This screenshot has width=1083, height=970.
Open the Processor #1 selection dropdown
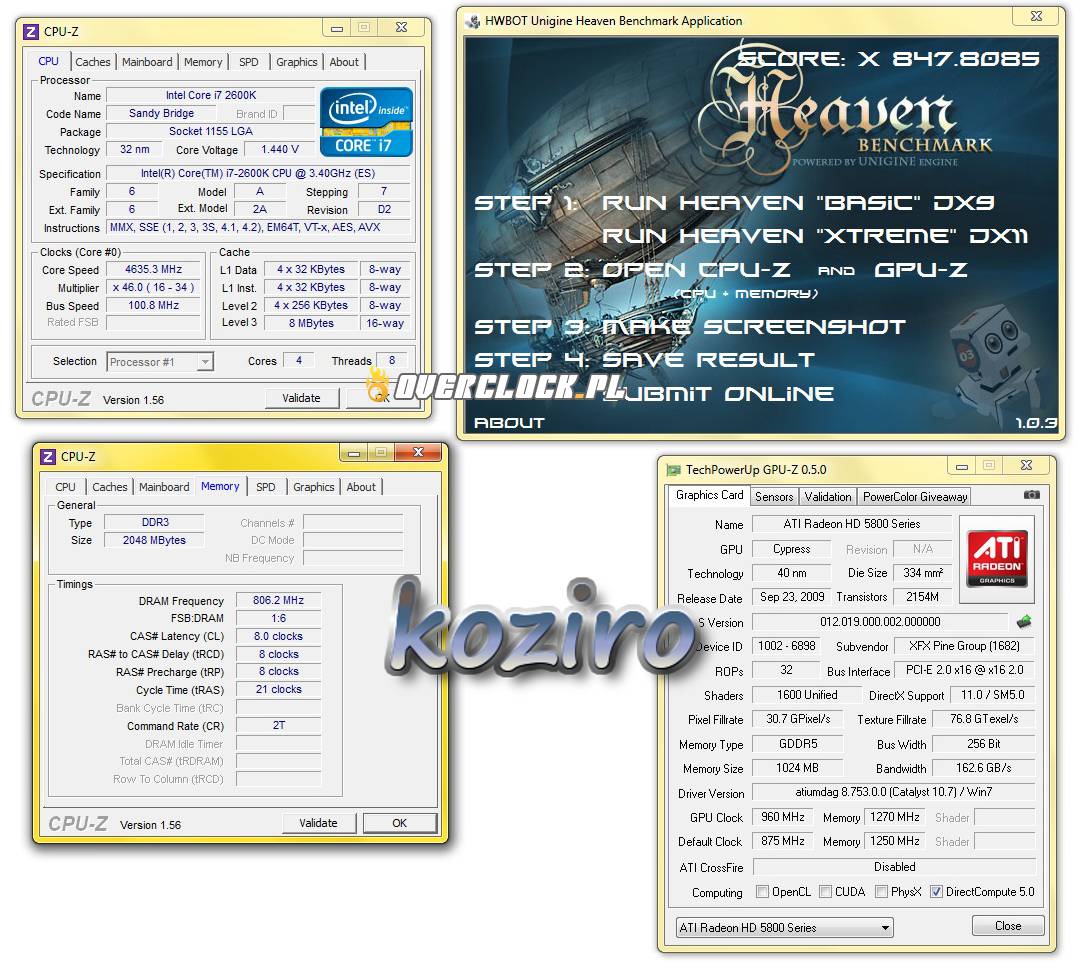(x=160, y=361)
